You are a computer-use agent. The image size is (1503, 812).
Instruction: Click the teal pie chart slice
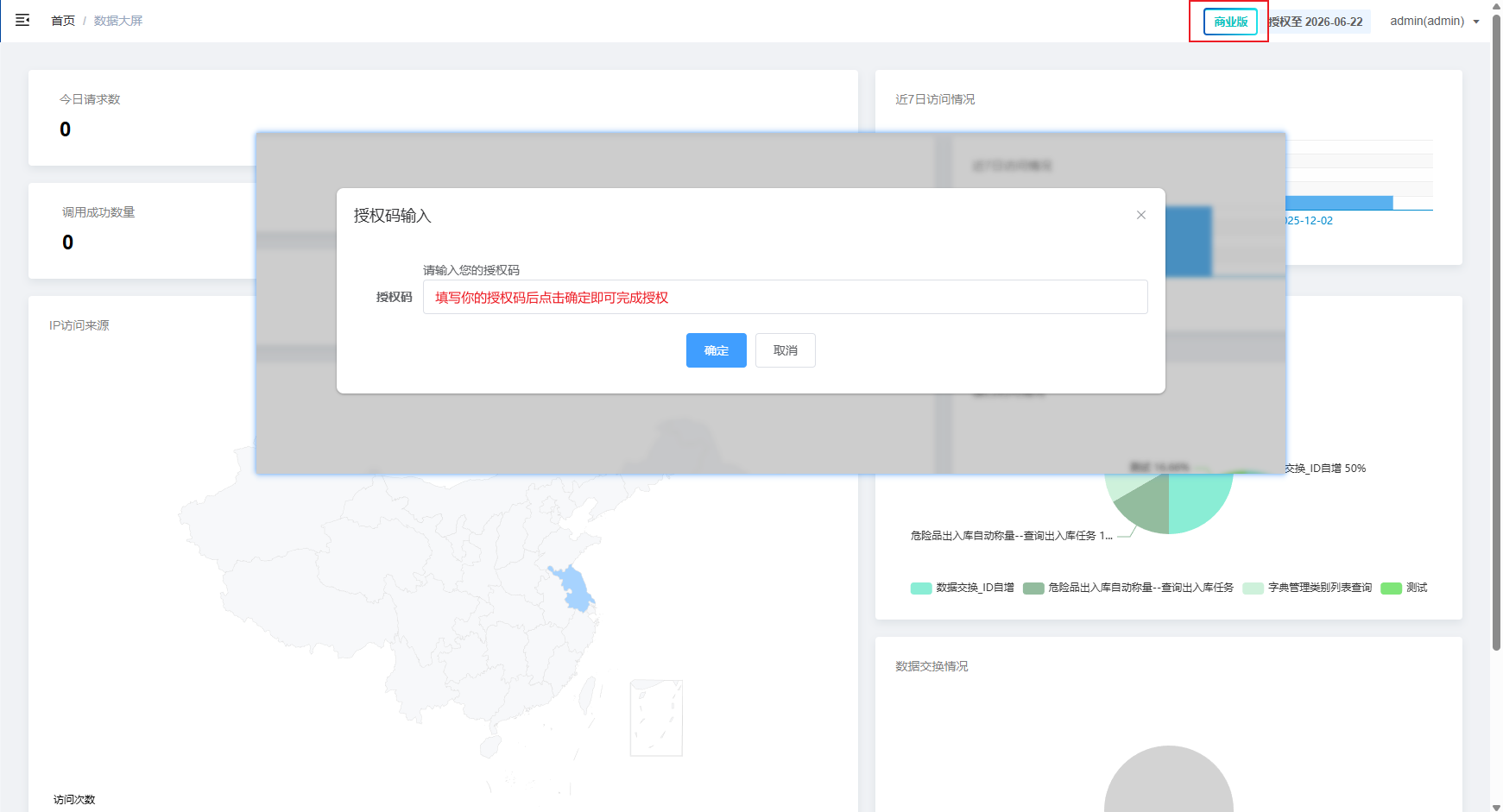click(x=1200, y=500)
